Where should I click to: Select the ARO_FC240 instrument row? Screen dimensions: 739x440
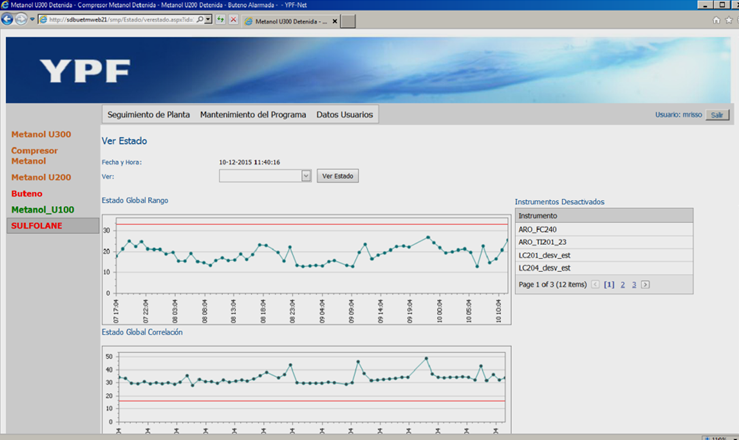[604, 229]
